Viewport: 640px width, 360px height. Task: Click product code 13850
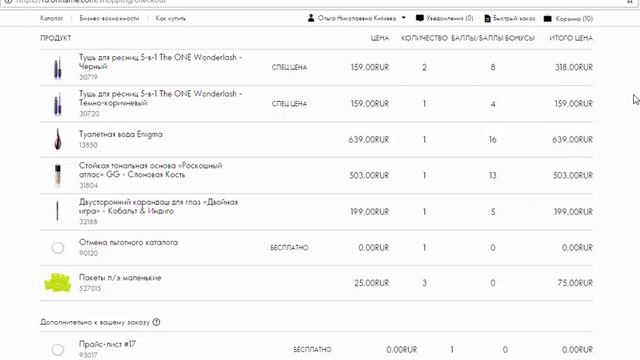click(x=88, y=145)
